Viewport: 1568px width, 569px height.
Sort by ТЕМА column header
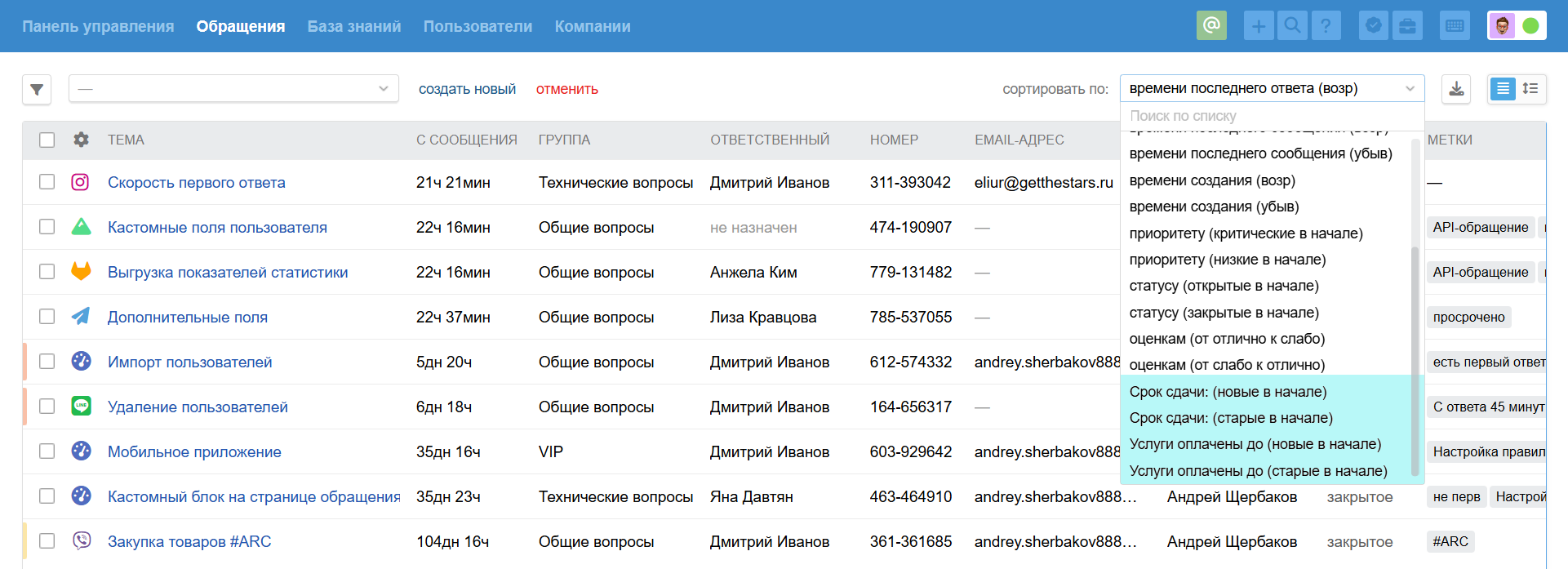coord(126,140)
